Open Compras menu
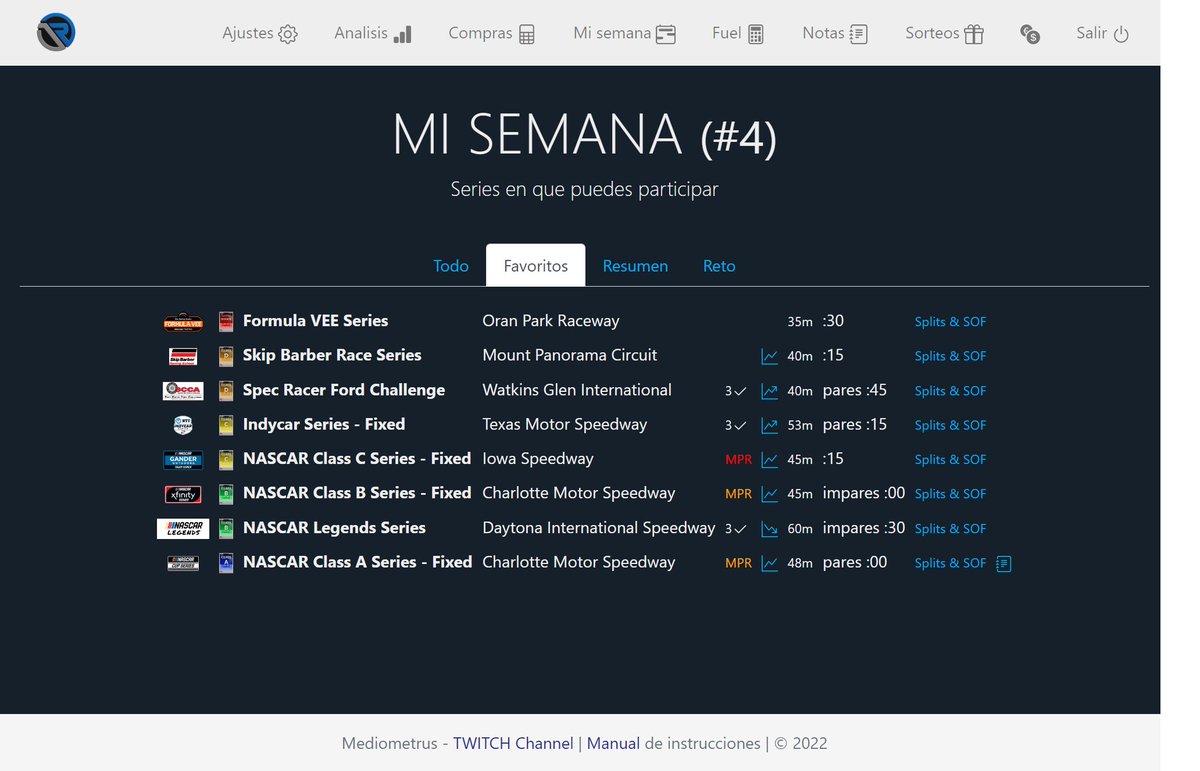 click(492, 33)
